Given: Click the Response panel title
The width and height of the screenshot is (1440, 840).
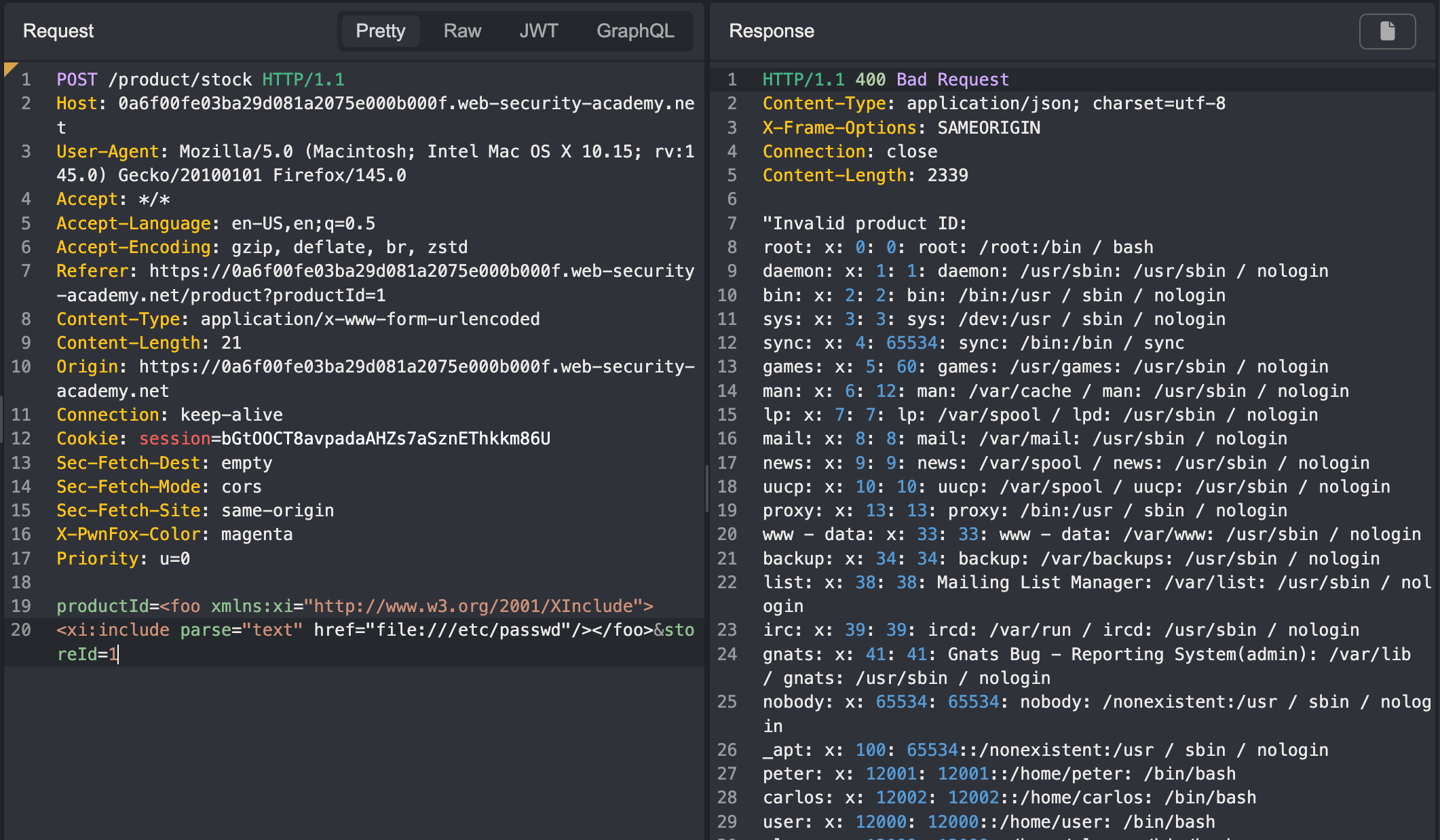Looking at the screenshot, I should [x=772, y=31].
